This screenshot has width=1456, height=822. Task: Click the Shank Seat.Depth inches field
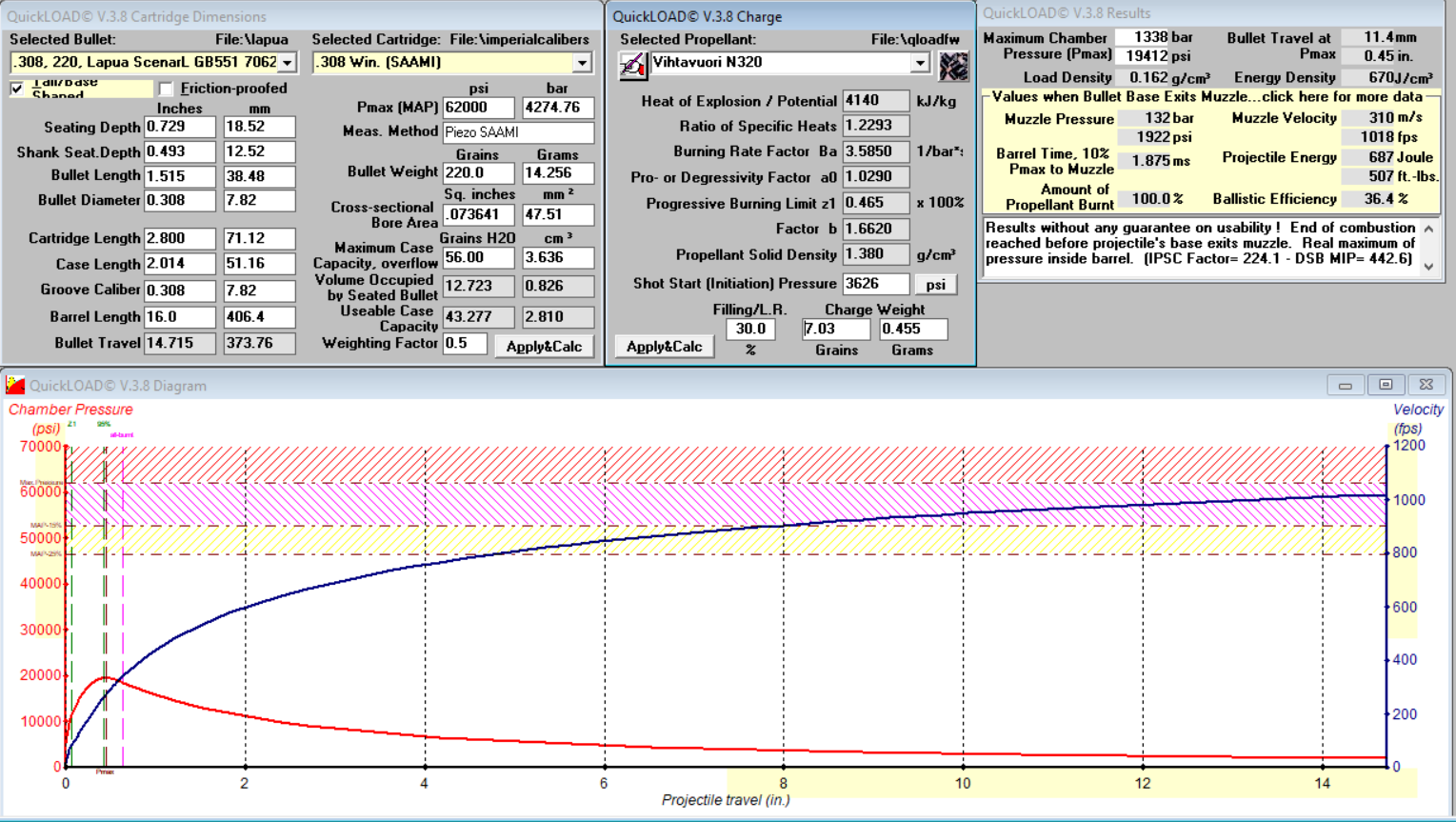(180, 152)
